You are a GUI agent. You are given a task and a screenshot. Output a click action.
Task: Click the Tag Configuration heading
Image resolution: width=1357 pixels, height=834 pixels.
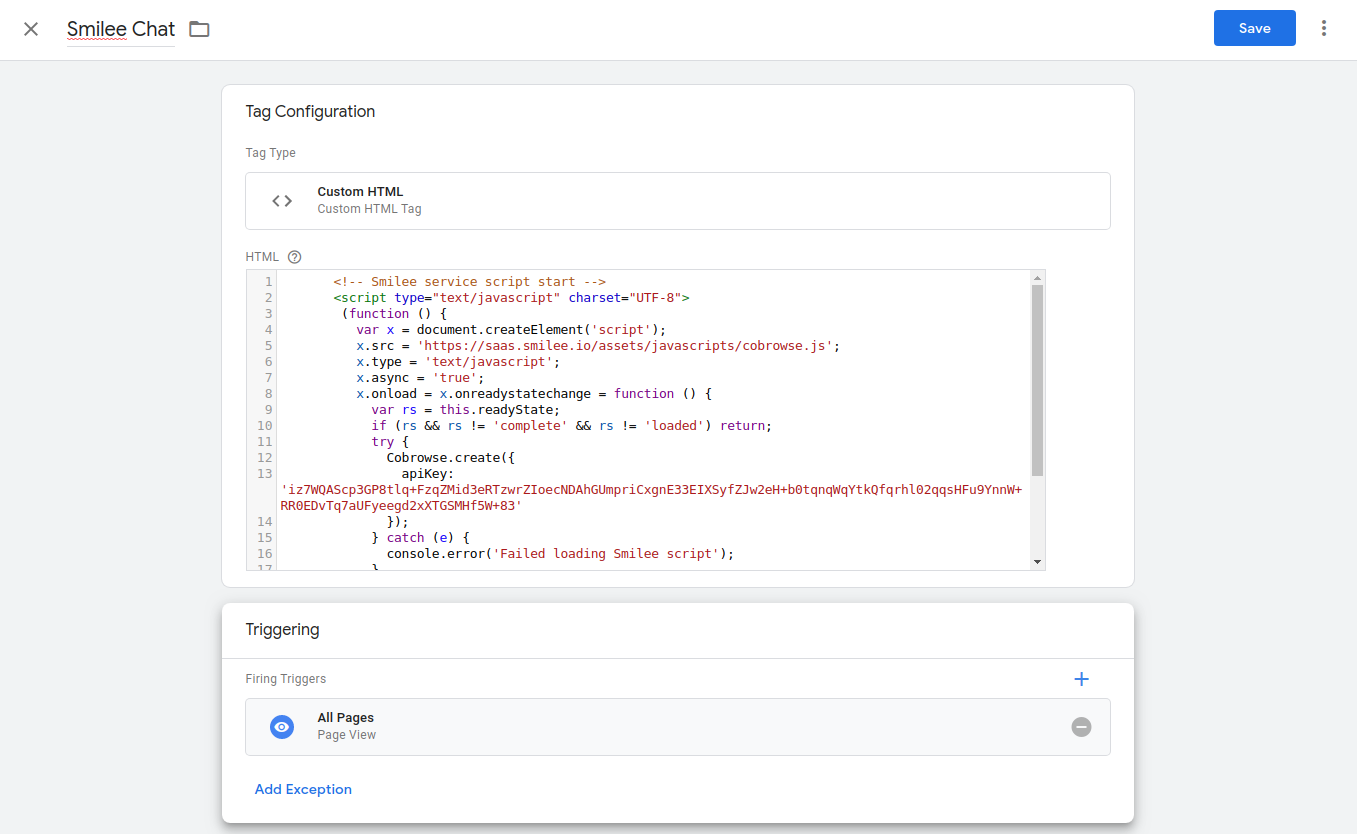[310, 112]
